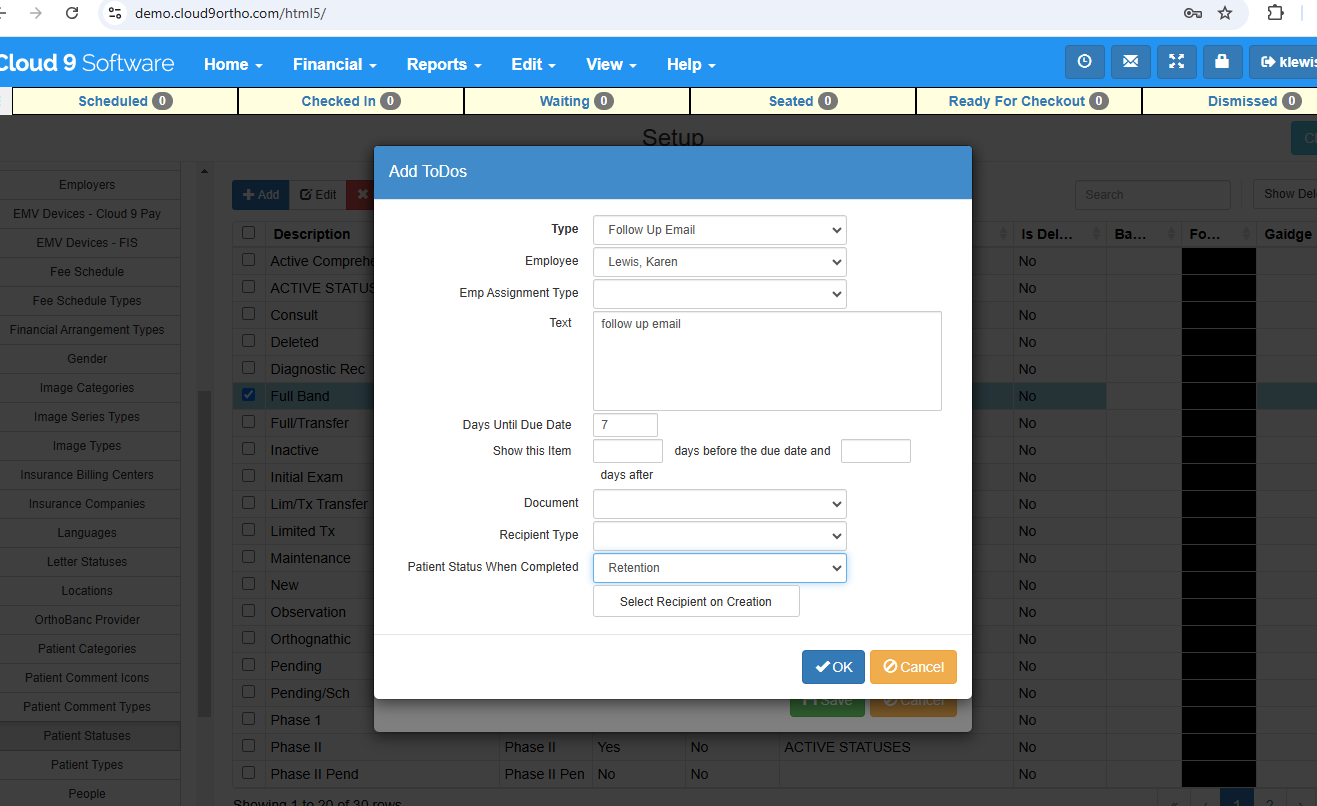Viewport: 1317px width, 806px height.
Task: Open the Recipient Type dropdown
Action: pos(720,536)
